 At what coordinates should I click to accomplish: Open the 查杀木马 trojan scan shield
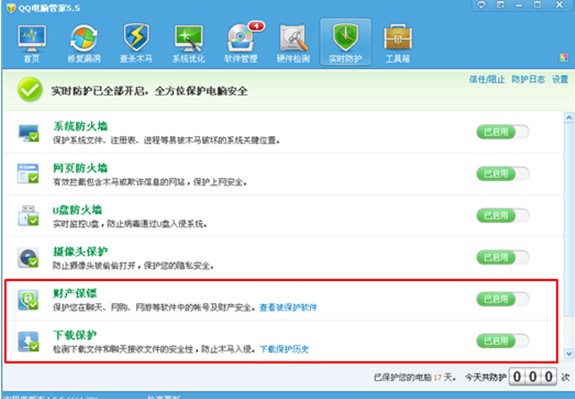click(x=136, y=43)
